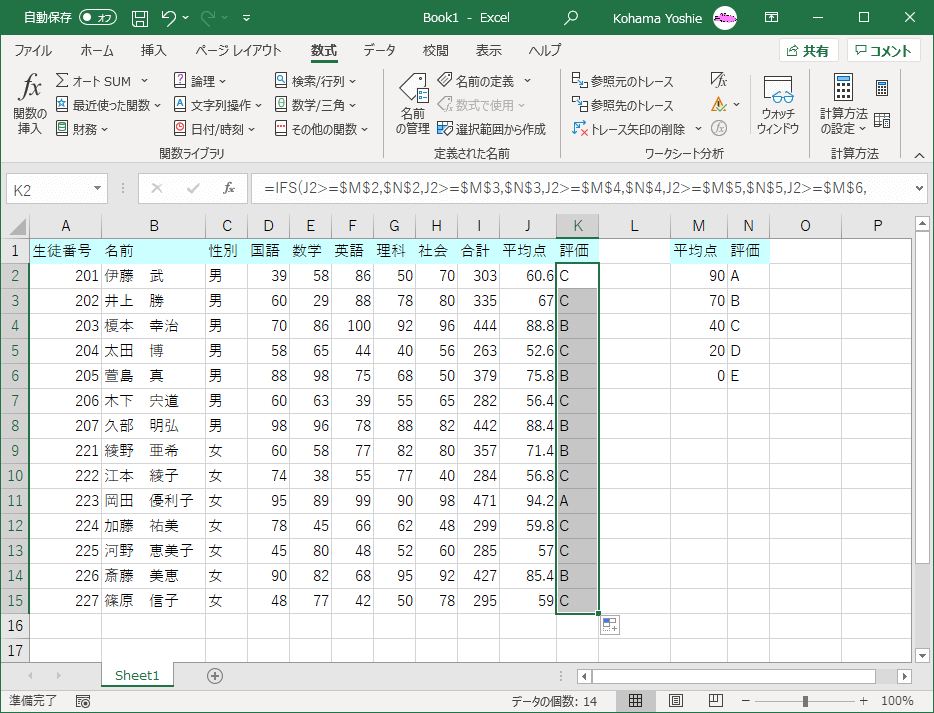Click the zoom slider handle
This screenshot has width=934, height=713.
[805, 701]
